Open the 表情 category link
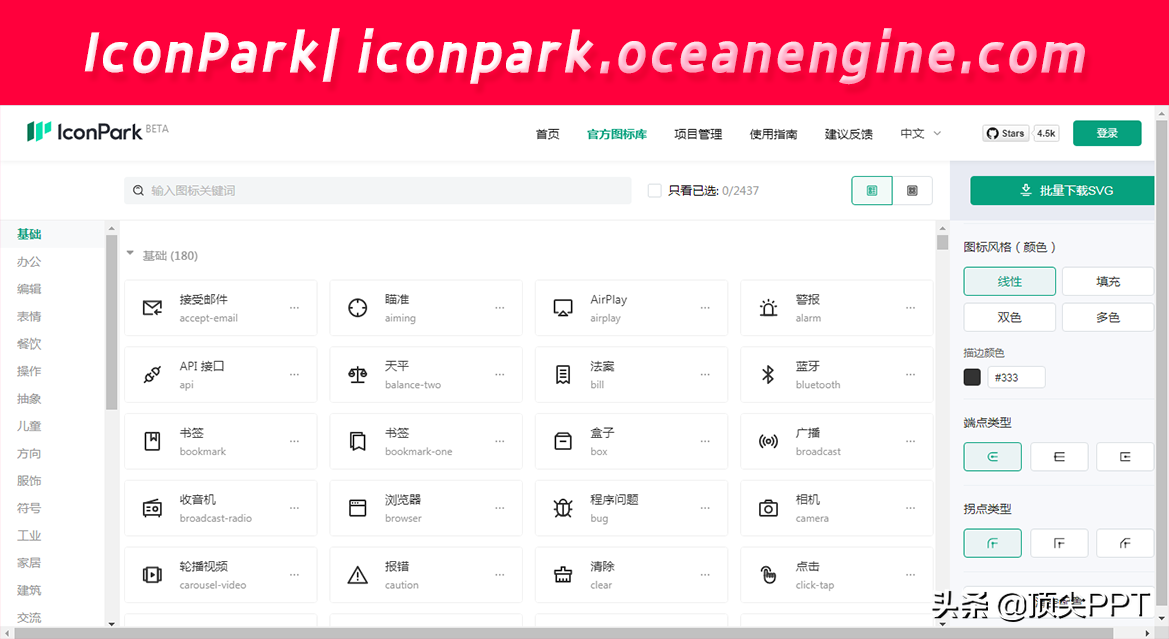The width and height of the screenshot is (1169, 639). click(29, 316)
